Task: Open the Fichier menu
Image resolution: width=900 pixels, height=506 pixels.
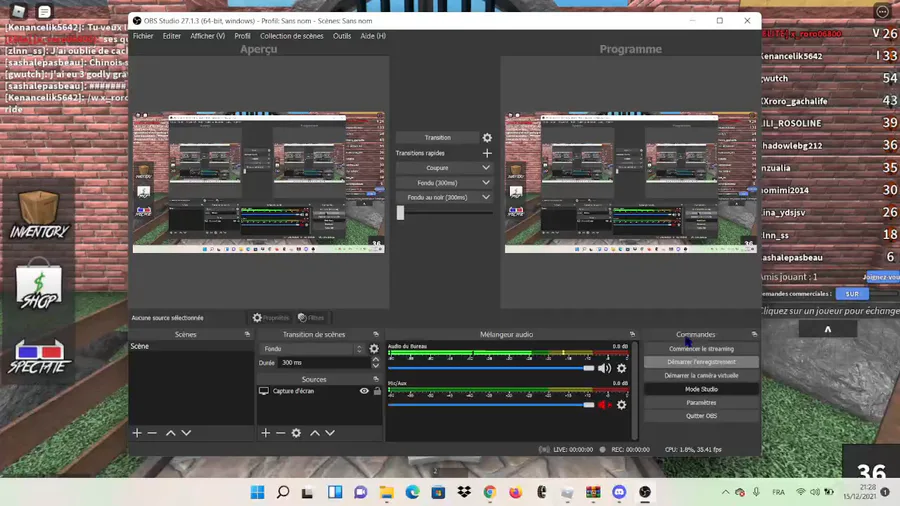Action: [x=143, y=36]
